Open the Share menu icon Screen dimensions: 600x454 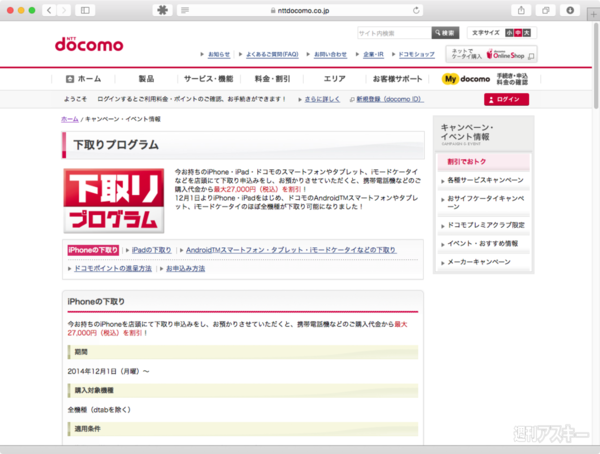click(521, 10)
